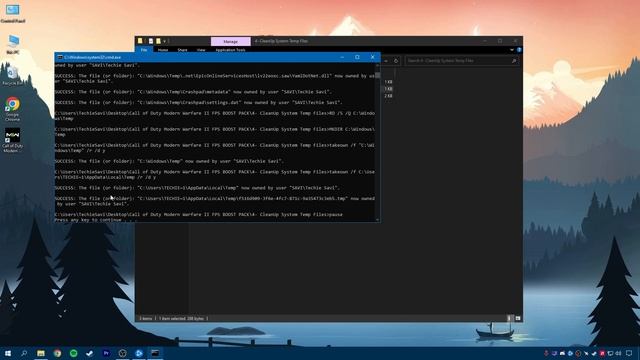This screenshot has width=640, height=360.
Task: Click the search magnifier in Explorer search box
Action: [514, 61]
